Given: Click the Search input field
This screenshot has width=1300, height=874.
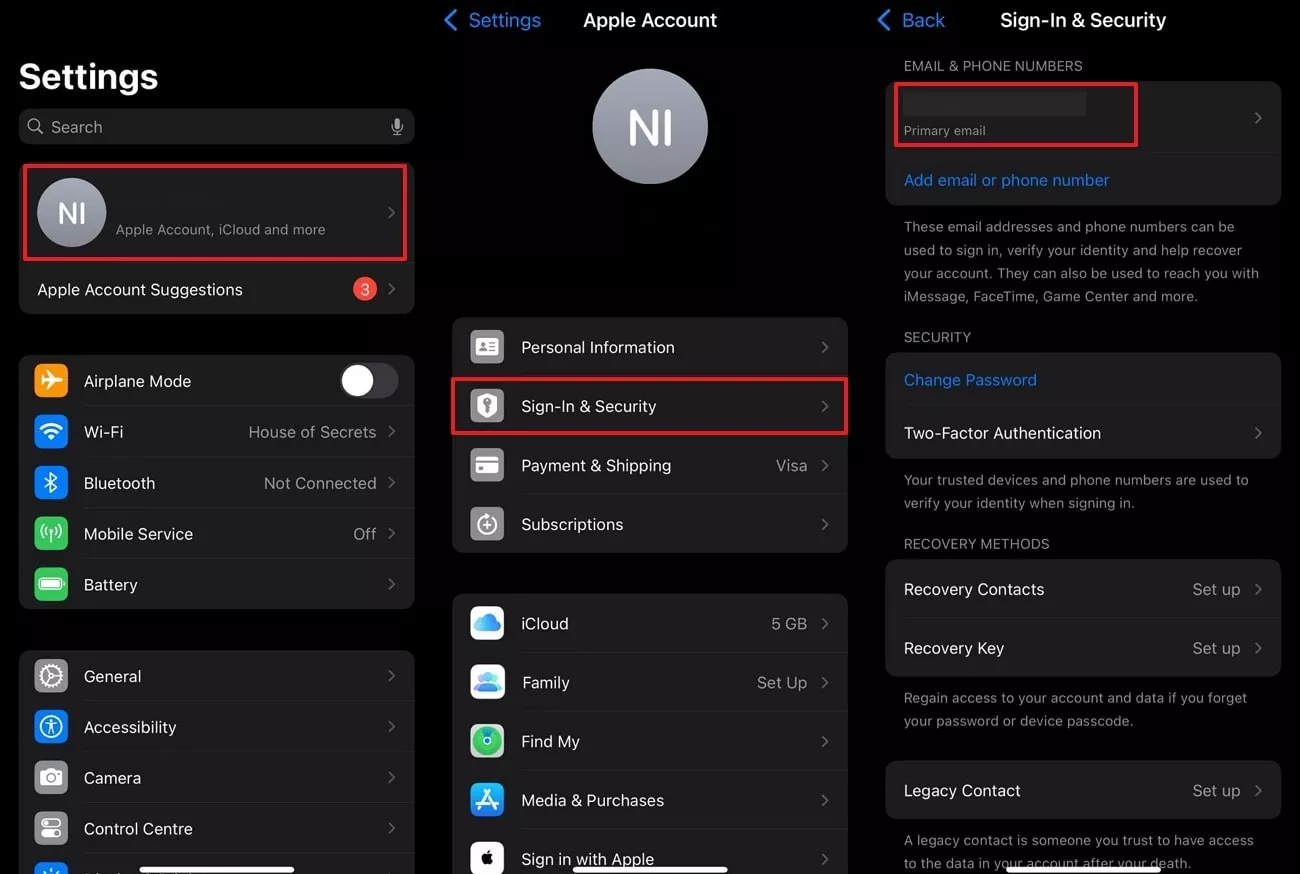Looking at the screenshot, I should 210,127.
